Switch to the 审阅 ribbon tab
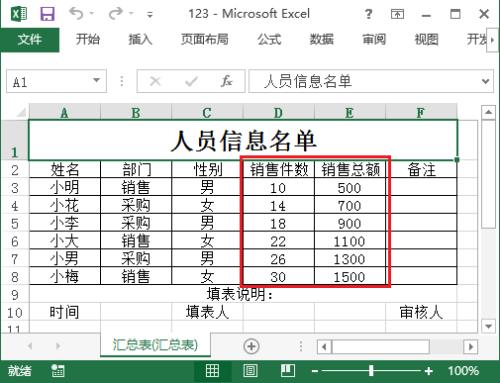The width and height of the screenshot is (500, 383). coord(374,39)
